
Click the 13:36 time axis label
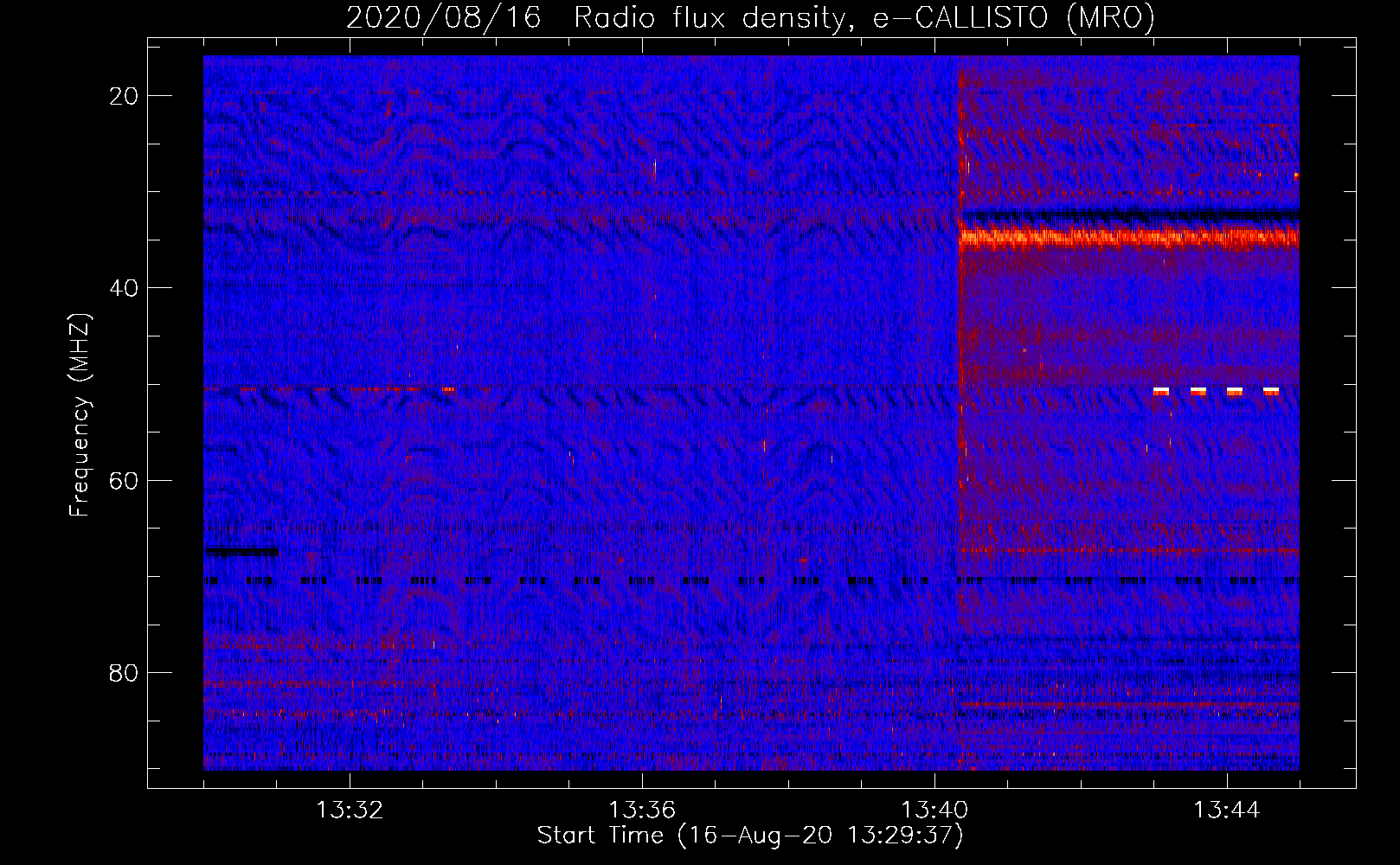tap(642, 811)
